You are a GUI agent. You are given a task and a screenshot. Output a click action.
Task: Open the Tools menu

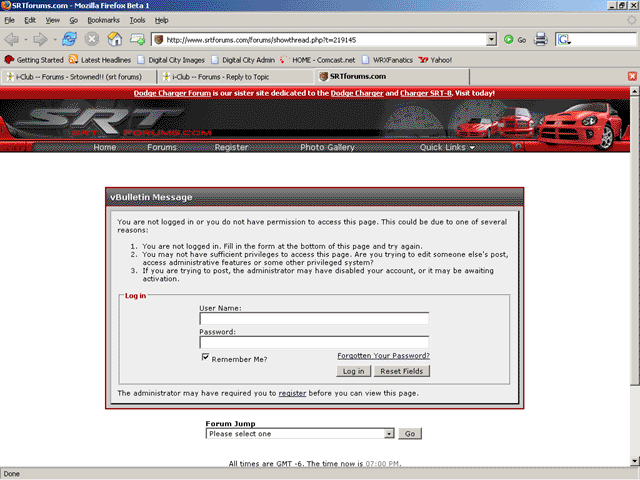(x=137, y=20)
